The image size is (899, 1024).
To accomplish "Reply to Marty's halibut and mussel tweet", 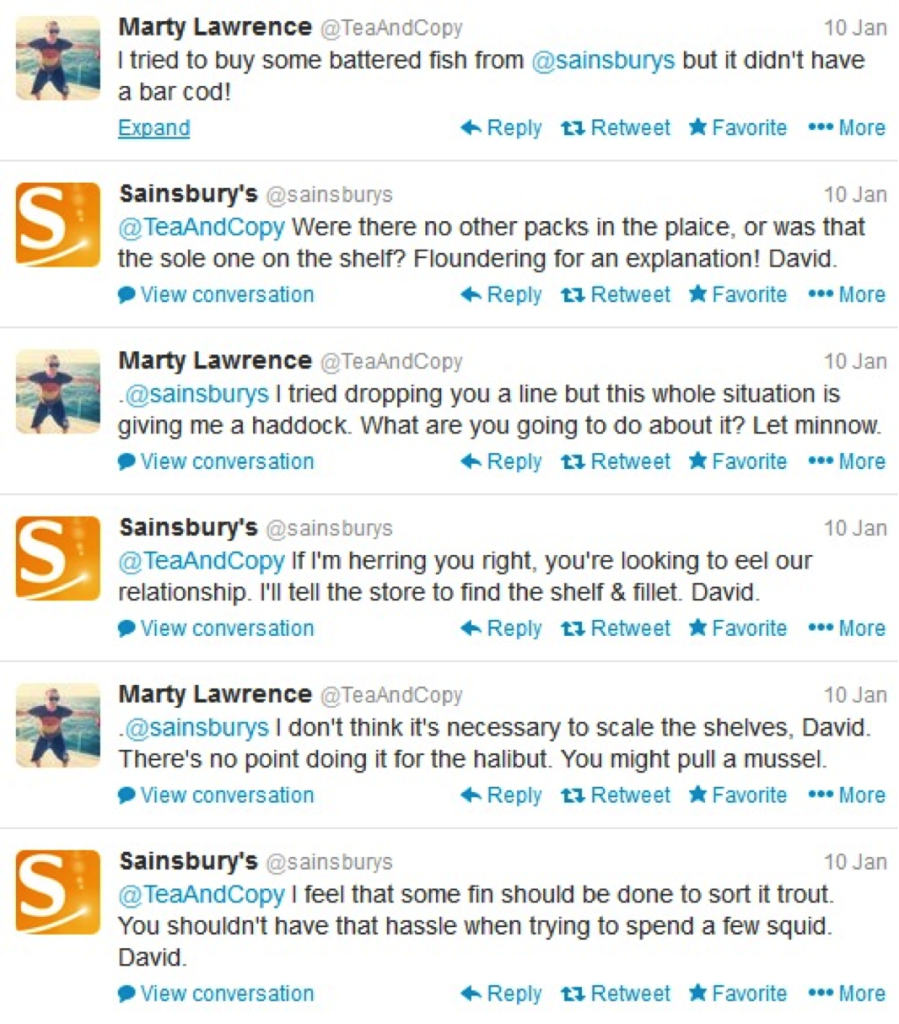I will point(501,796).
